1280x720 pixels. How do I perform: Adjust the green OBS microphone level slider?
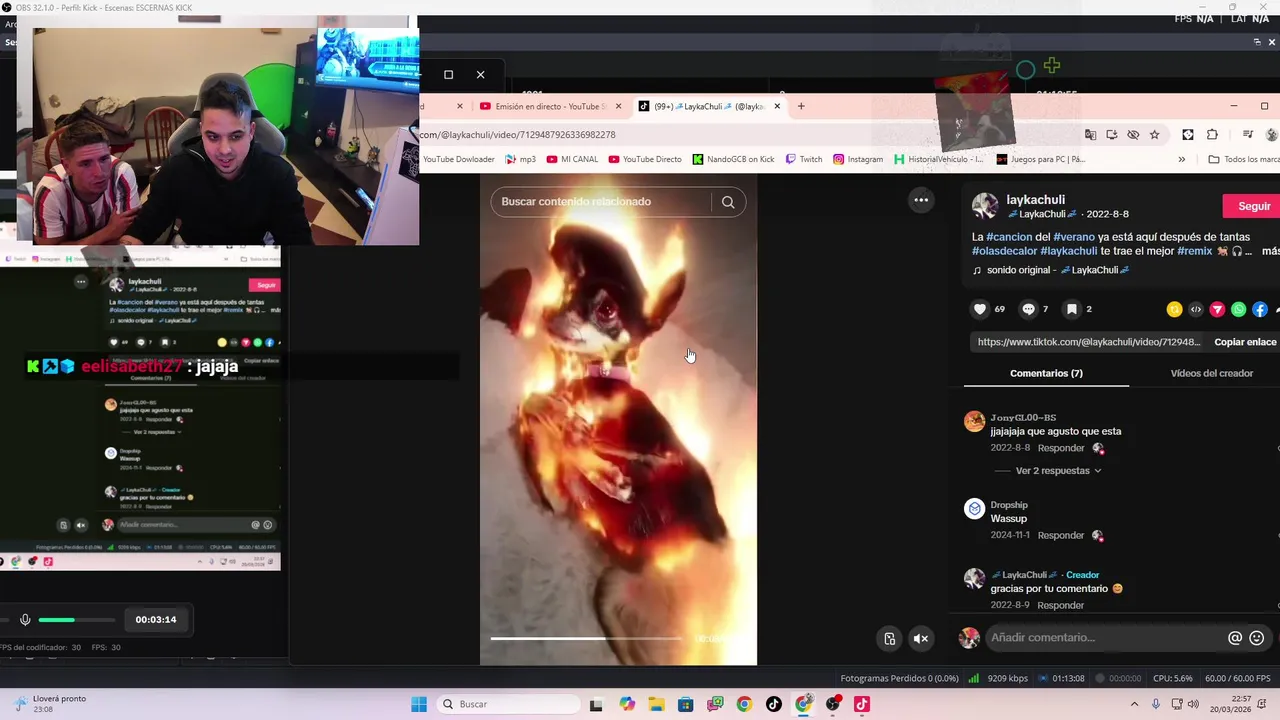(x=76, y=620)
